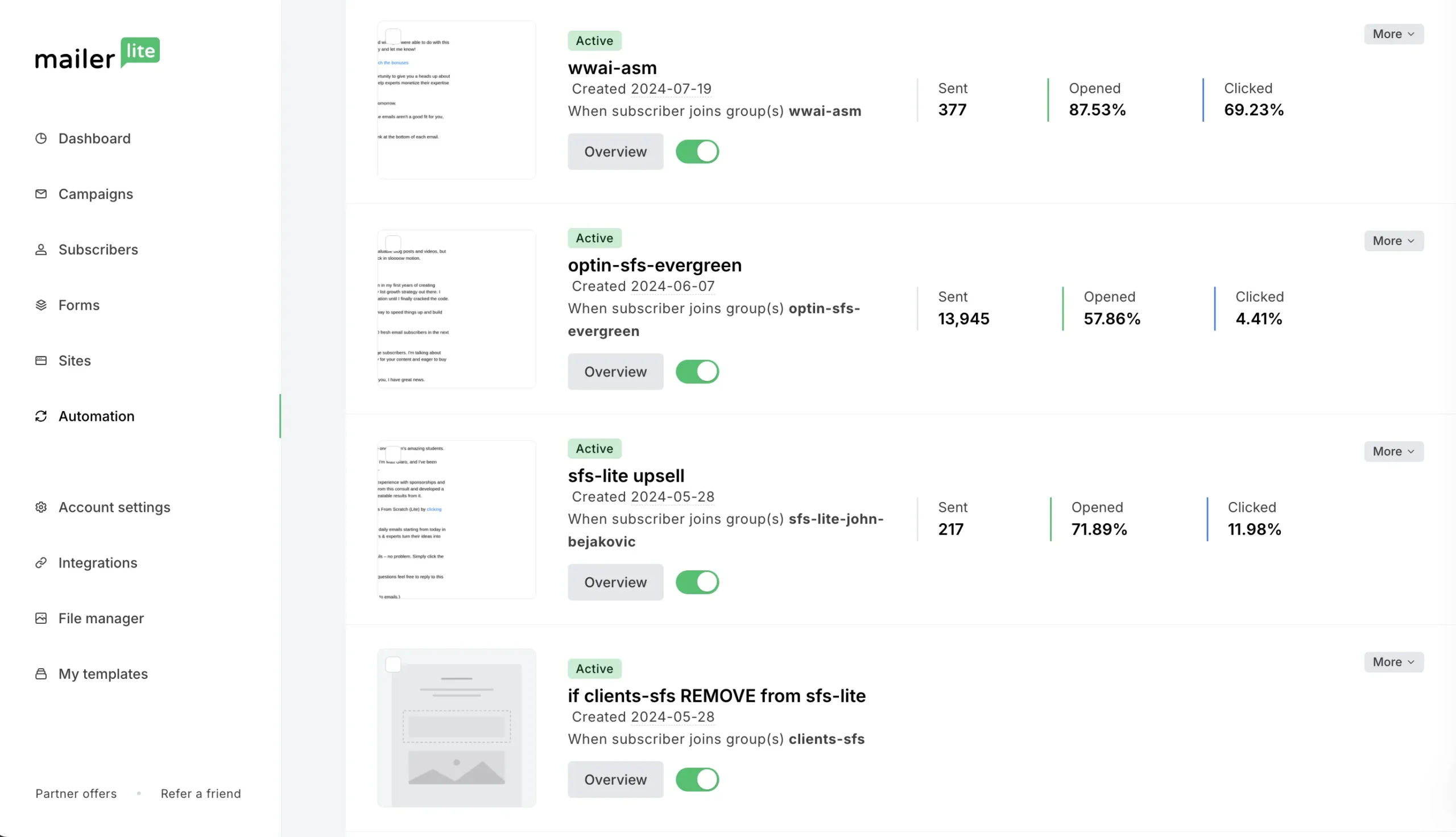View Overview of optin-sfs-evergreen

pos(615,372)
